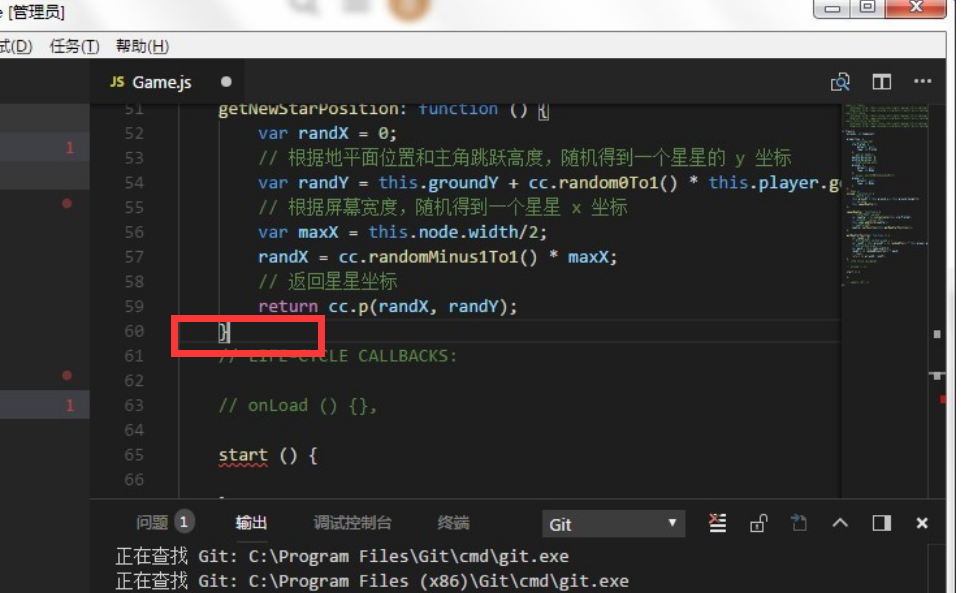
Task: Open the output log file icon
Action: tap(799, 523)
